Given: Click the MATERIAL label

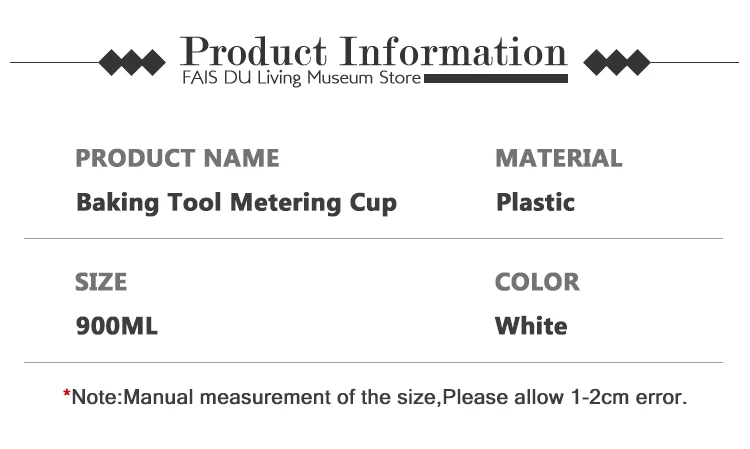Looking at the screenshot, I should (x=558, y=158).
